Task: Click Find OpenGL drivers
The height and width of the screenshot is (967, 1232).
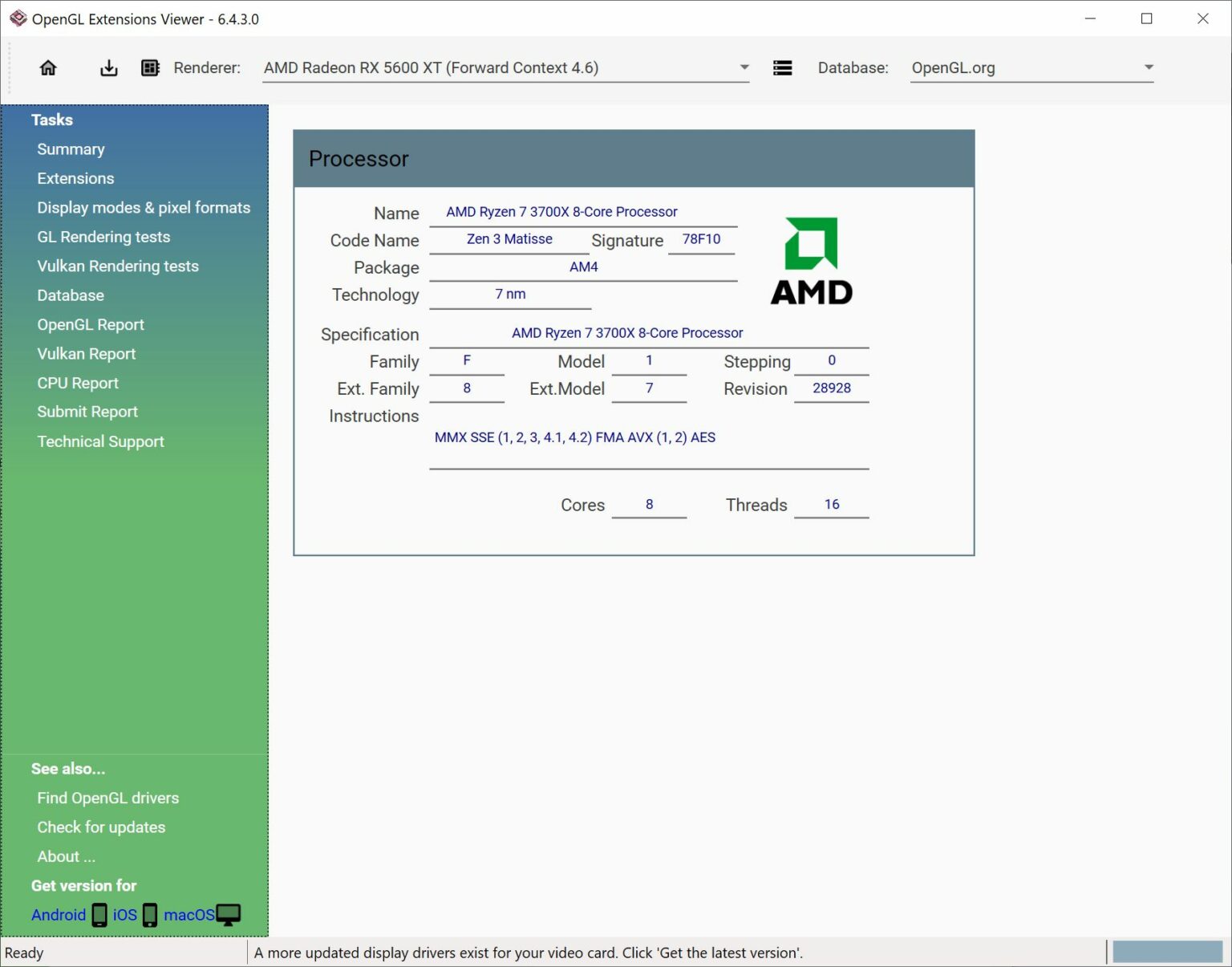Action: click(108, 798)
